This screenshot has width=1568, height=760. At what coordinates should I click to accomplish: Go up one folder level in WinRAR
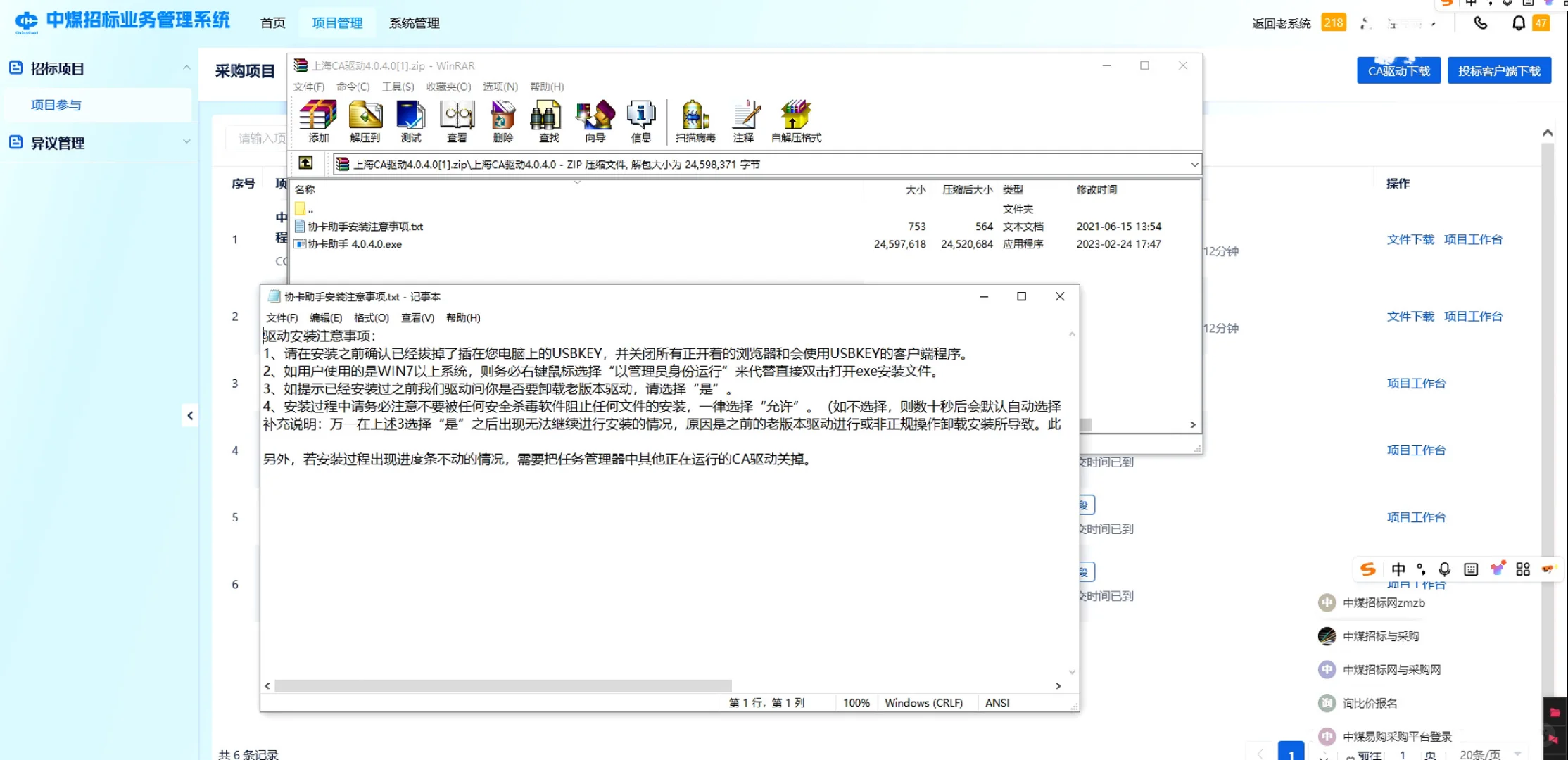tap(305, 163)
